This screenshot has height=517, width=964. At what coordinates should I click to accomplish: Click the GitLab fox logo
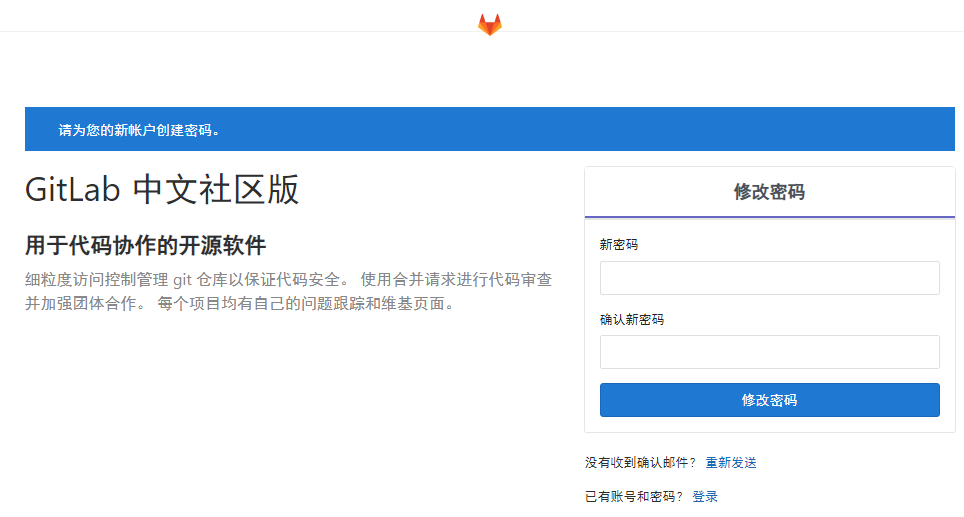[x=490, y=25]
